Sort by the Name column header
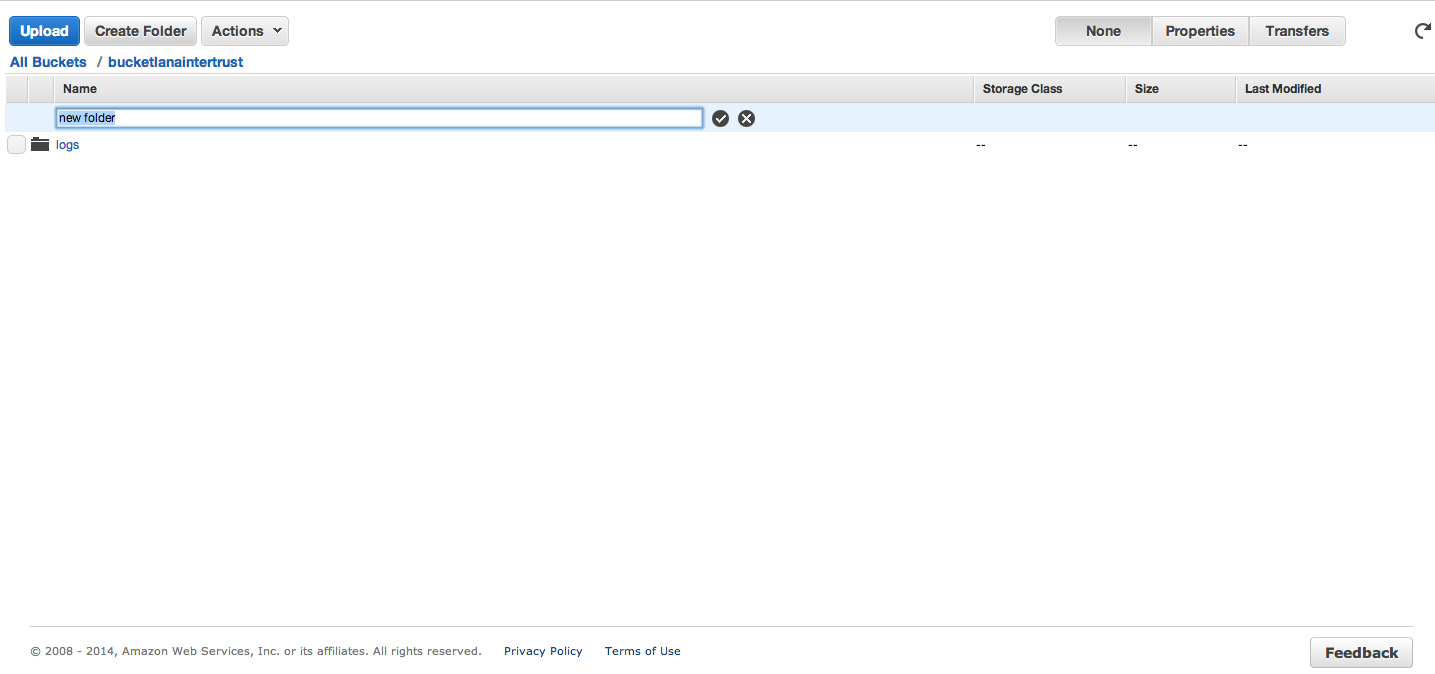Screen dimensions: 1435x674 [80, 89]
